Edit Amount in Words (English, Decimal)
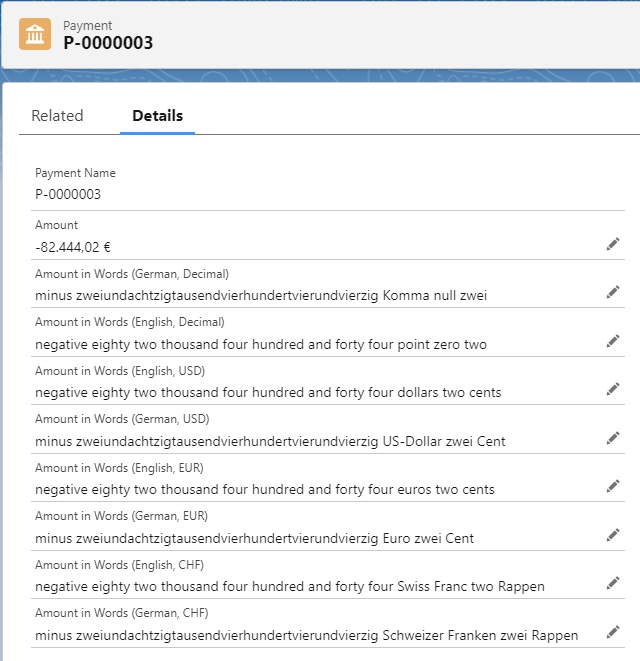Viewport: 640px width, 661px height. pos(613,341)
